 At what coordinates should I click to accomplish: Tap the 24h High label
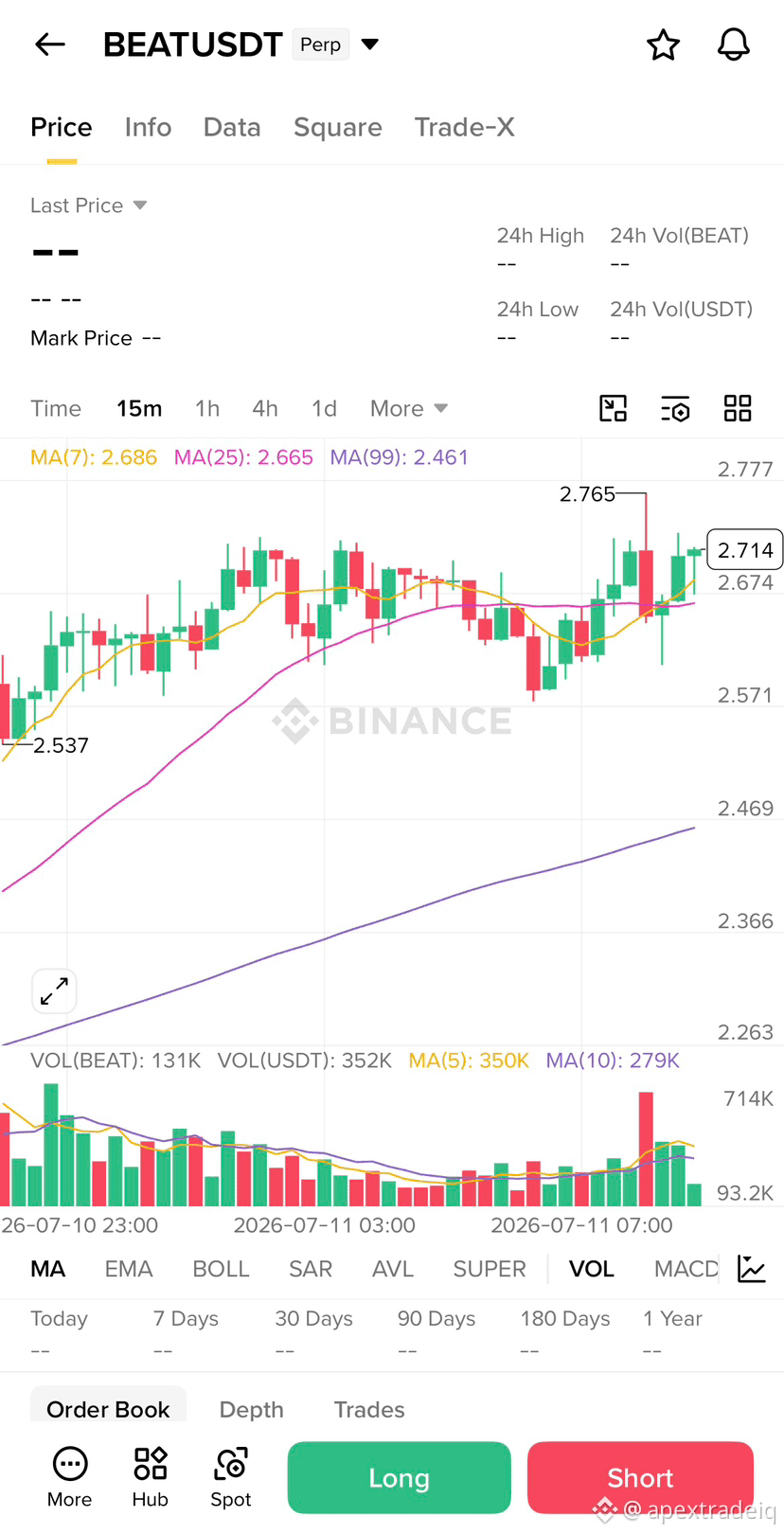(x=541, y=236)
